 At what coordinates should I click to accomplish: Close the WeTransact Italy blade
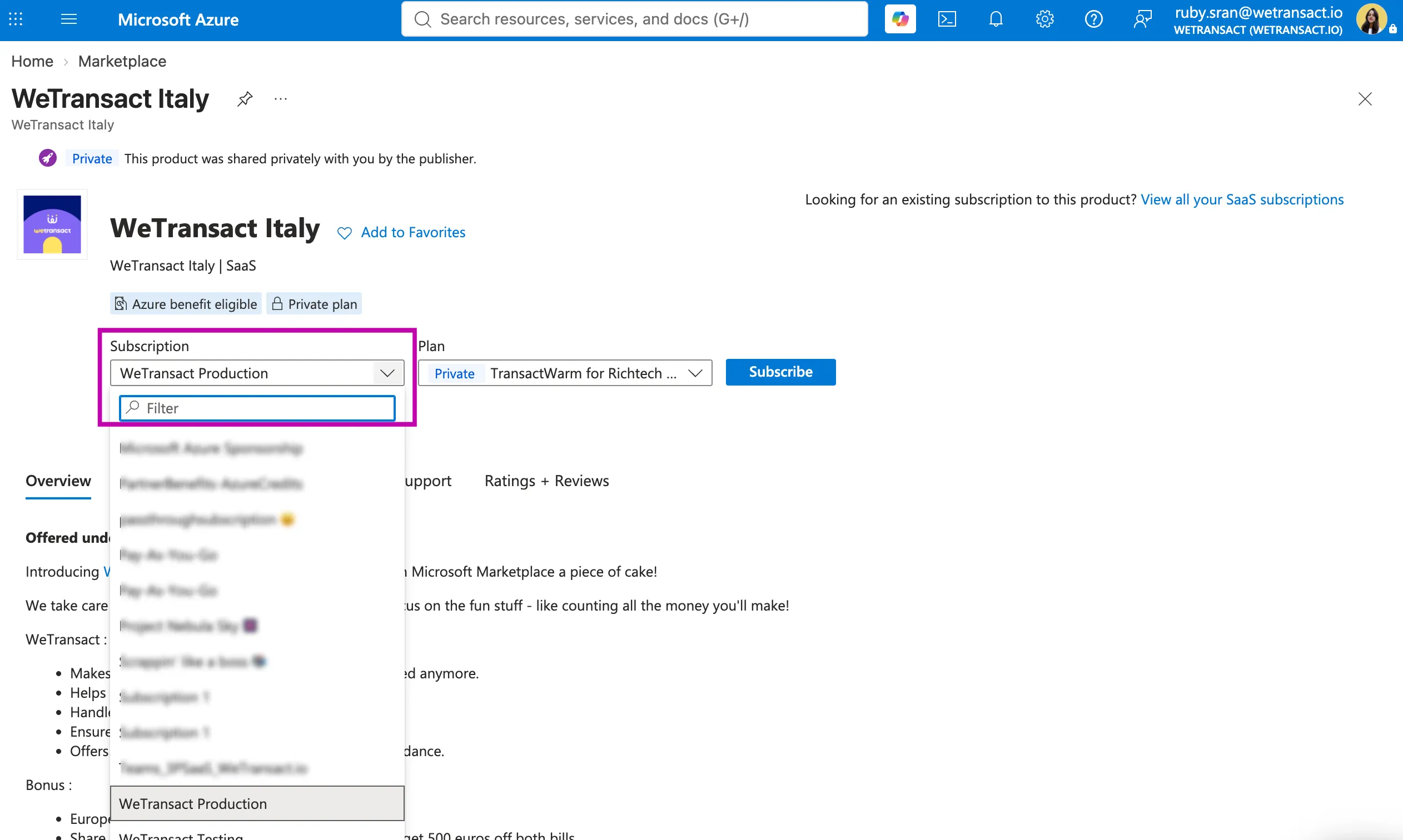tap(1365, 99)
